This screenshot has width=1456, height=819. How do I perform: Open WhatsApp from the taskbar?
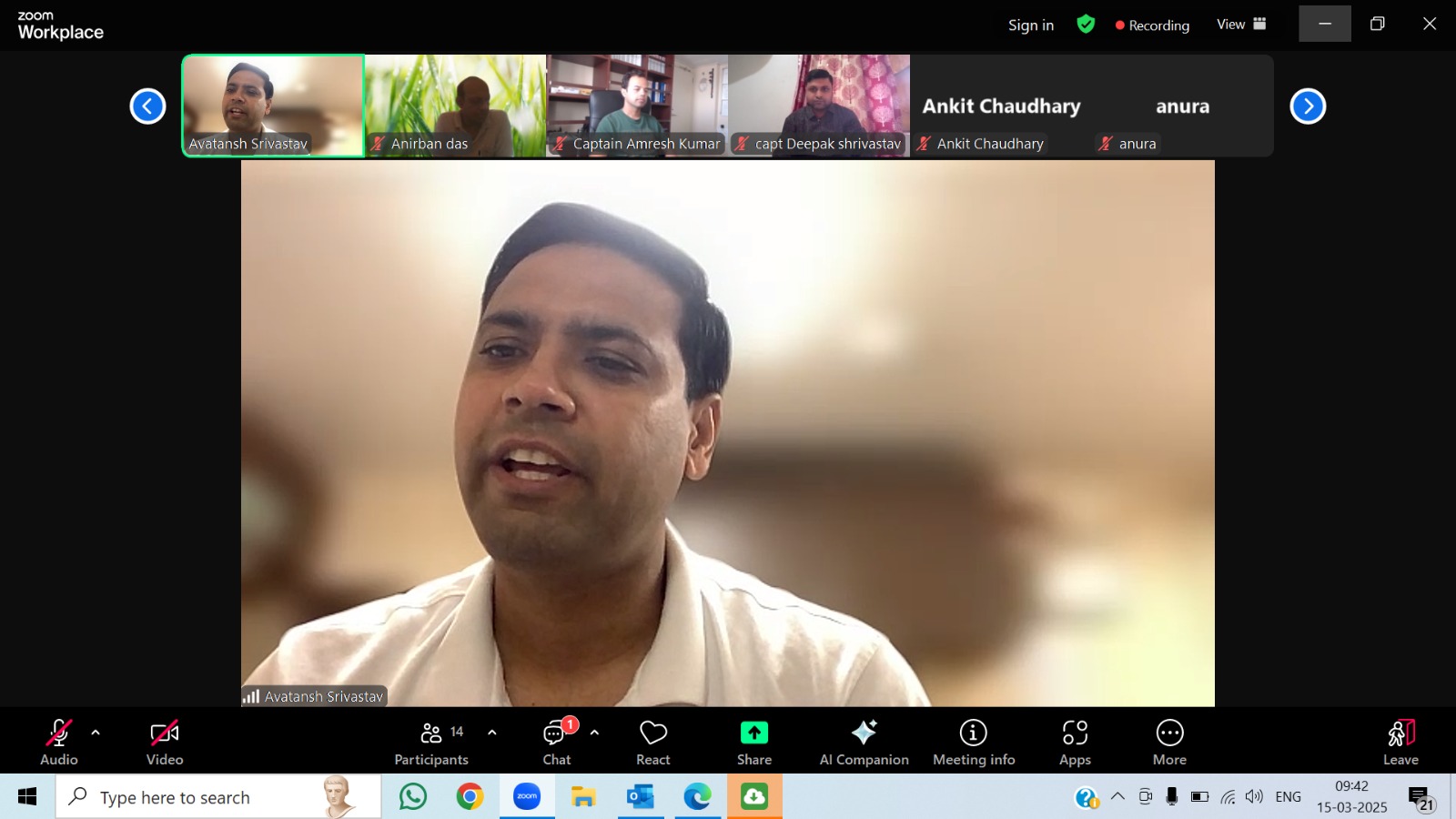click(x=413, y=797)
